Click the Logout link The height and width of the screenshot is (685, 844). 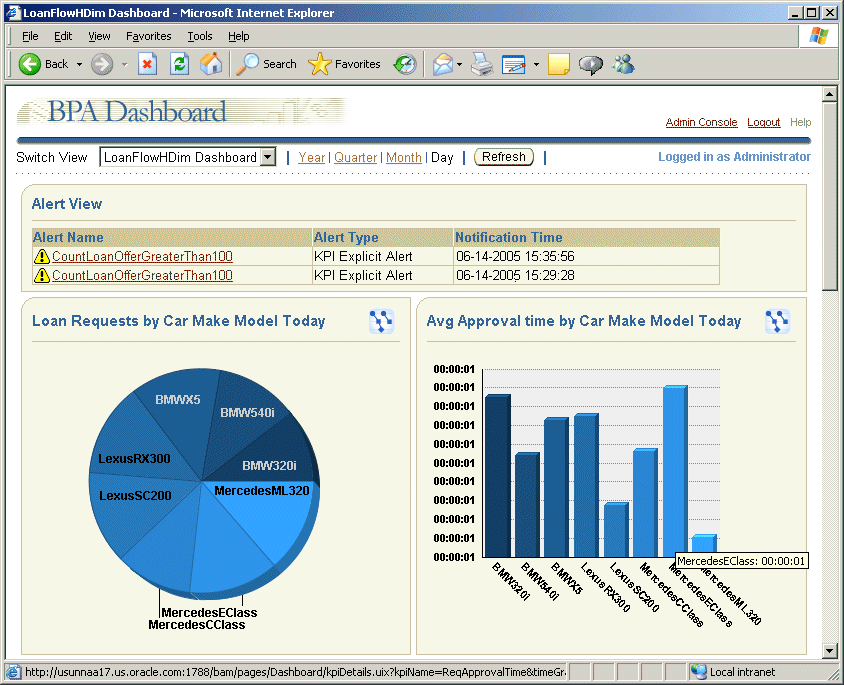(763, 122)
